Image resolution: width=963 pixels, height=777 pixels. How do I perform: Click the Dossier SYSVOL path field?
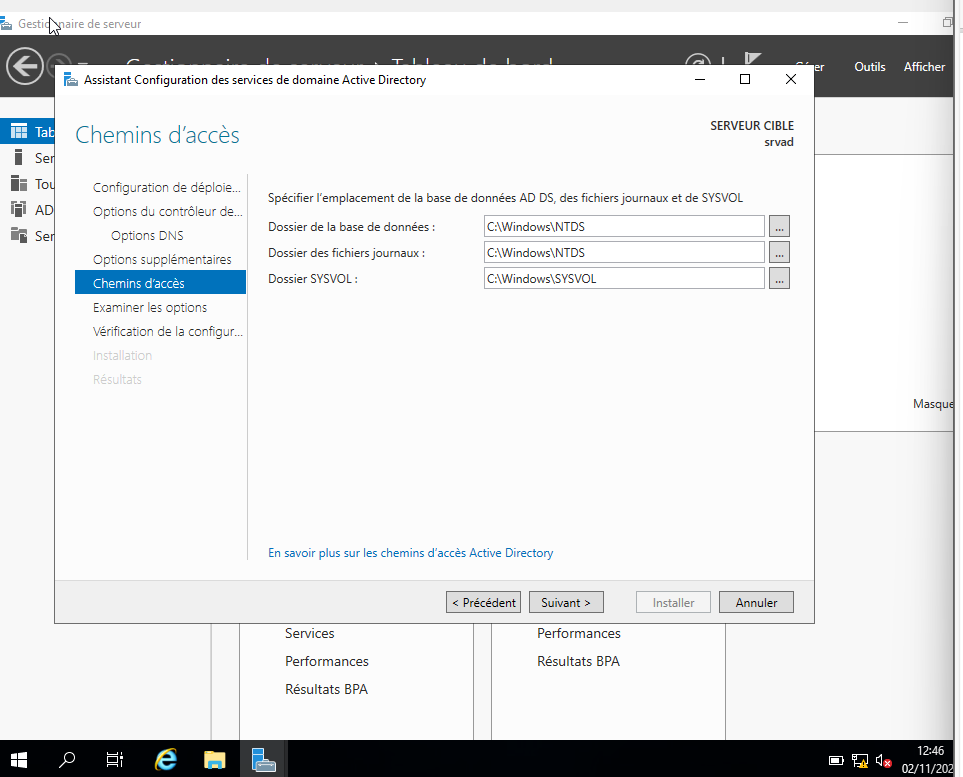click(623, 279)
